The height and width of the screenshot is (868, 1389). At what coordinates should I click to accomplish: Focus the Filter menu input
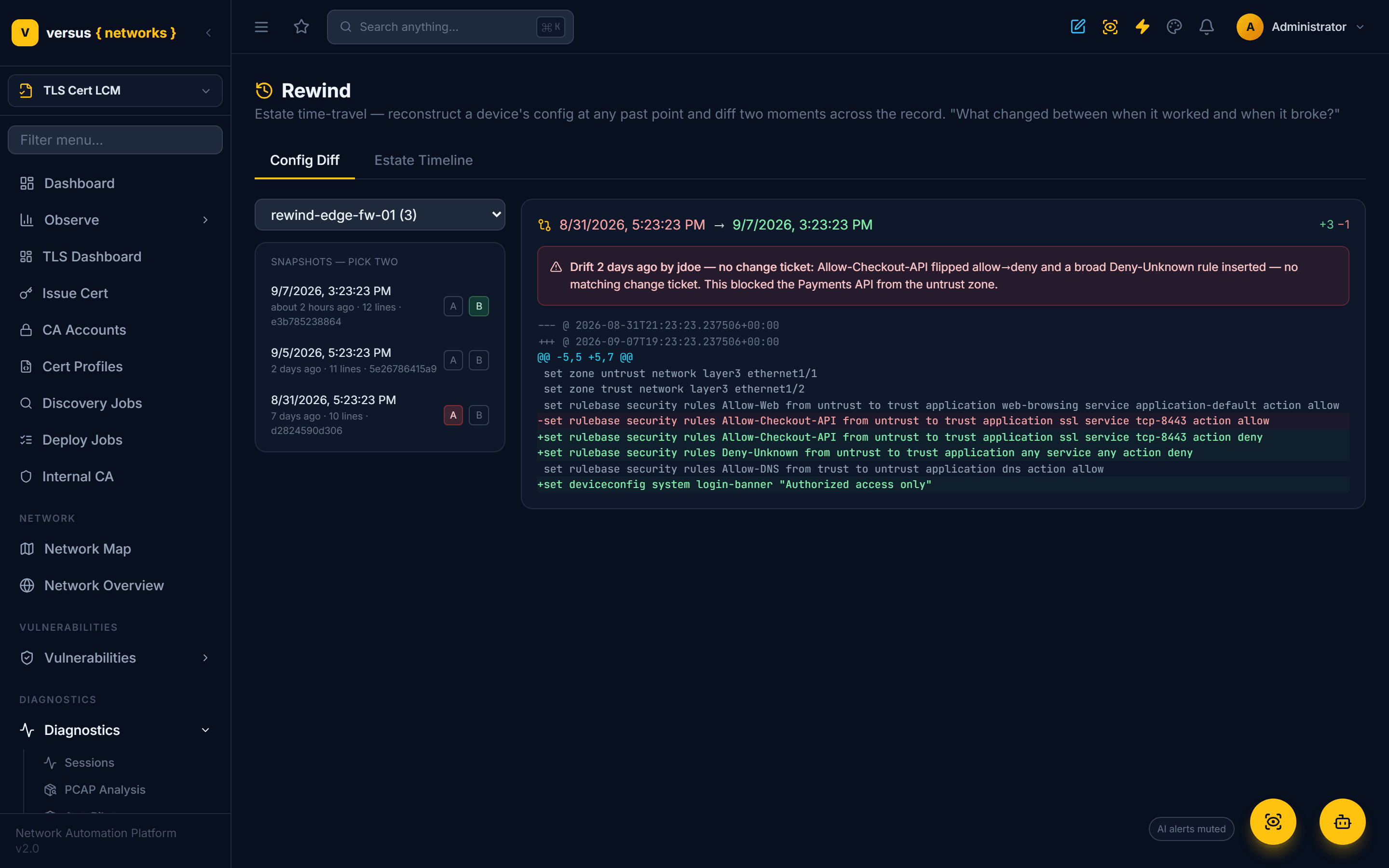[115, 139]
